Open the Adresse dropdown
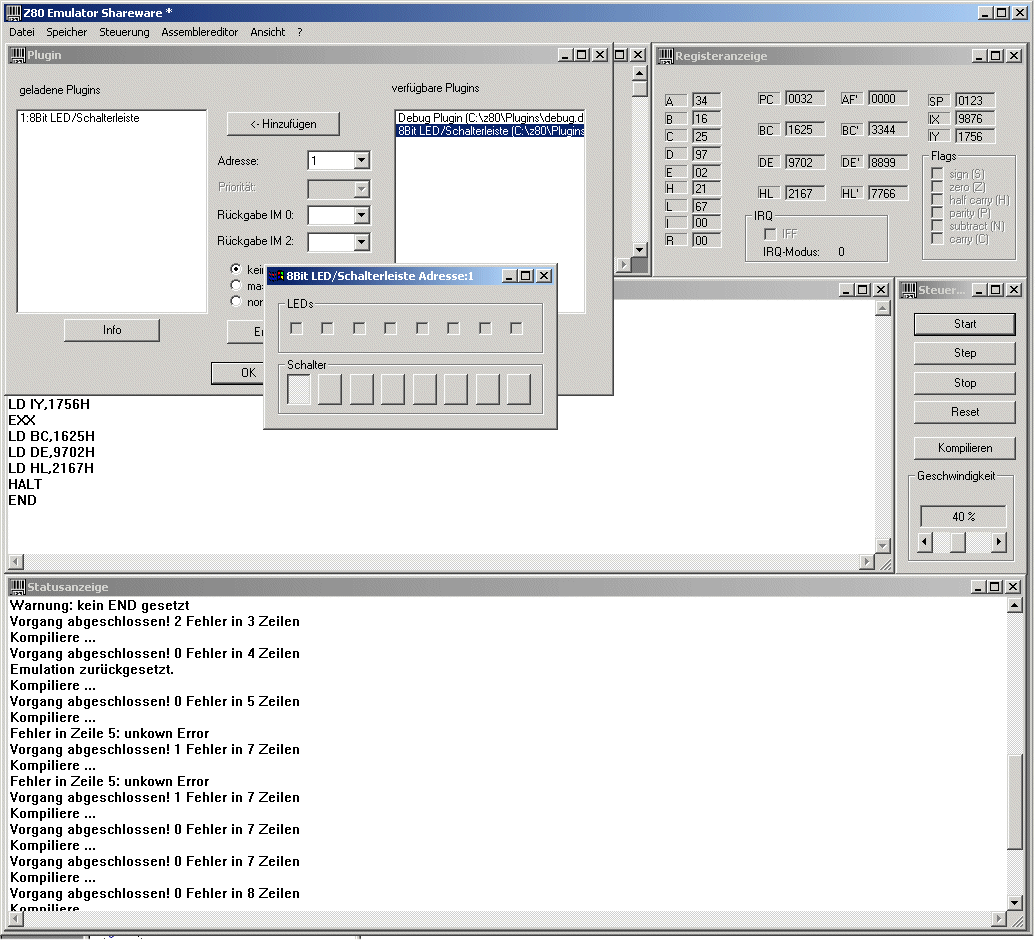 [x=361, y=160]
